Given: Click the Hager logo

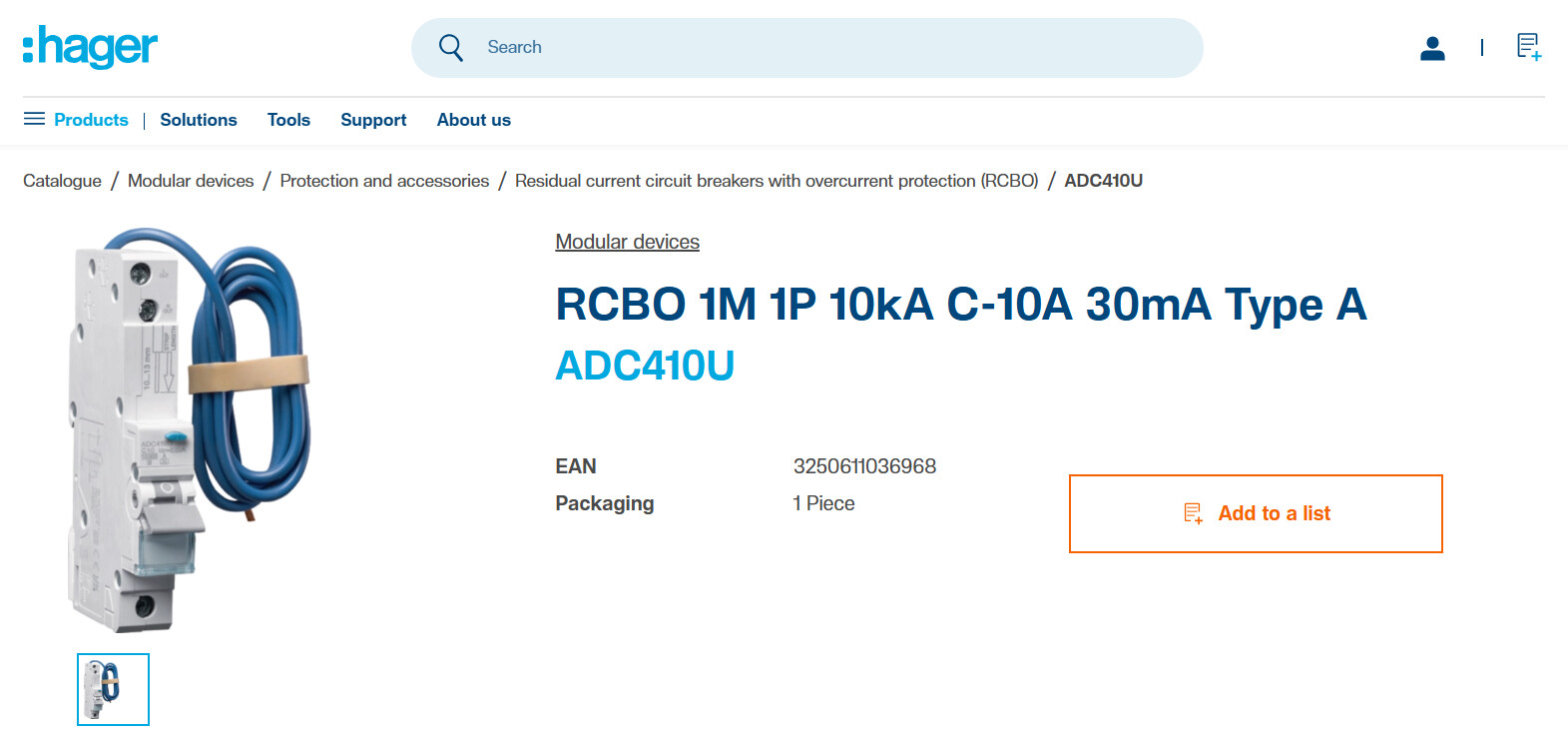Looking at the screenshot, I should tap(90, 47).
